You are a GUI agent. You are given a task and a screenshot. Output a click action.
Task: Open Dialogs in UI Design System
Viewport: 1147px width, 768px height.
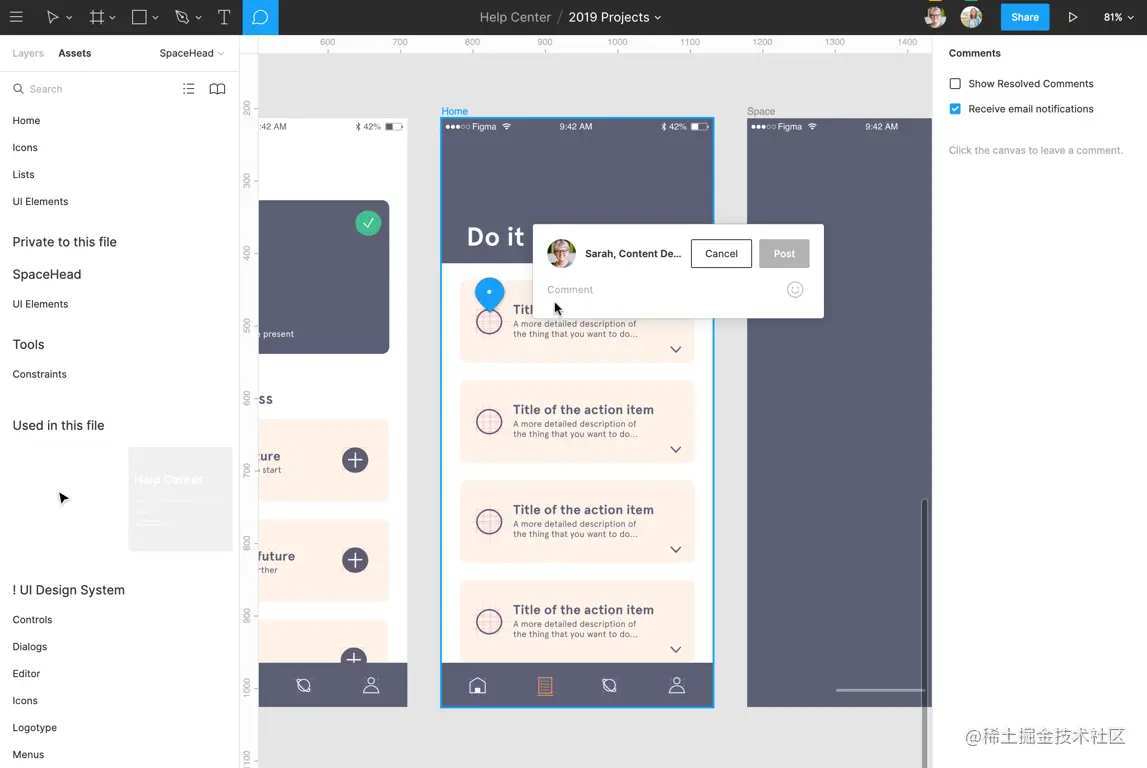30,647
